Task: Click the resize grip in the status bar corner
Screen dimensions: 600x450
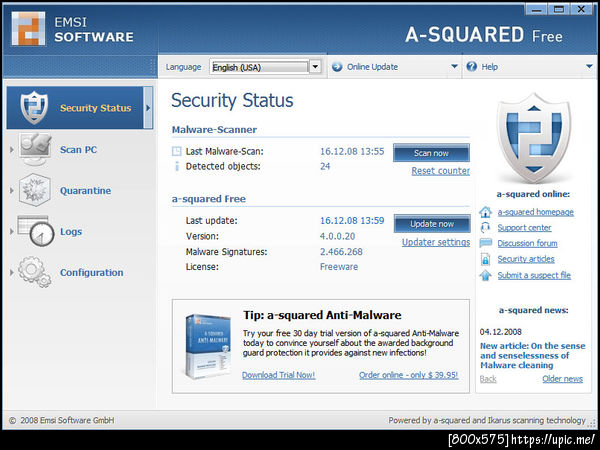Action: point(593,423)
